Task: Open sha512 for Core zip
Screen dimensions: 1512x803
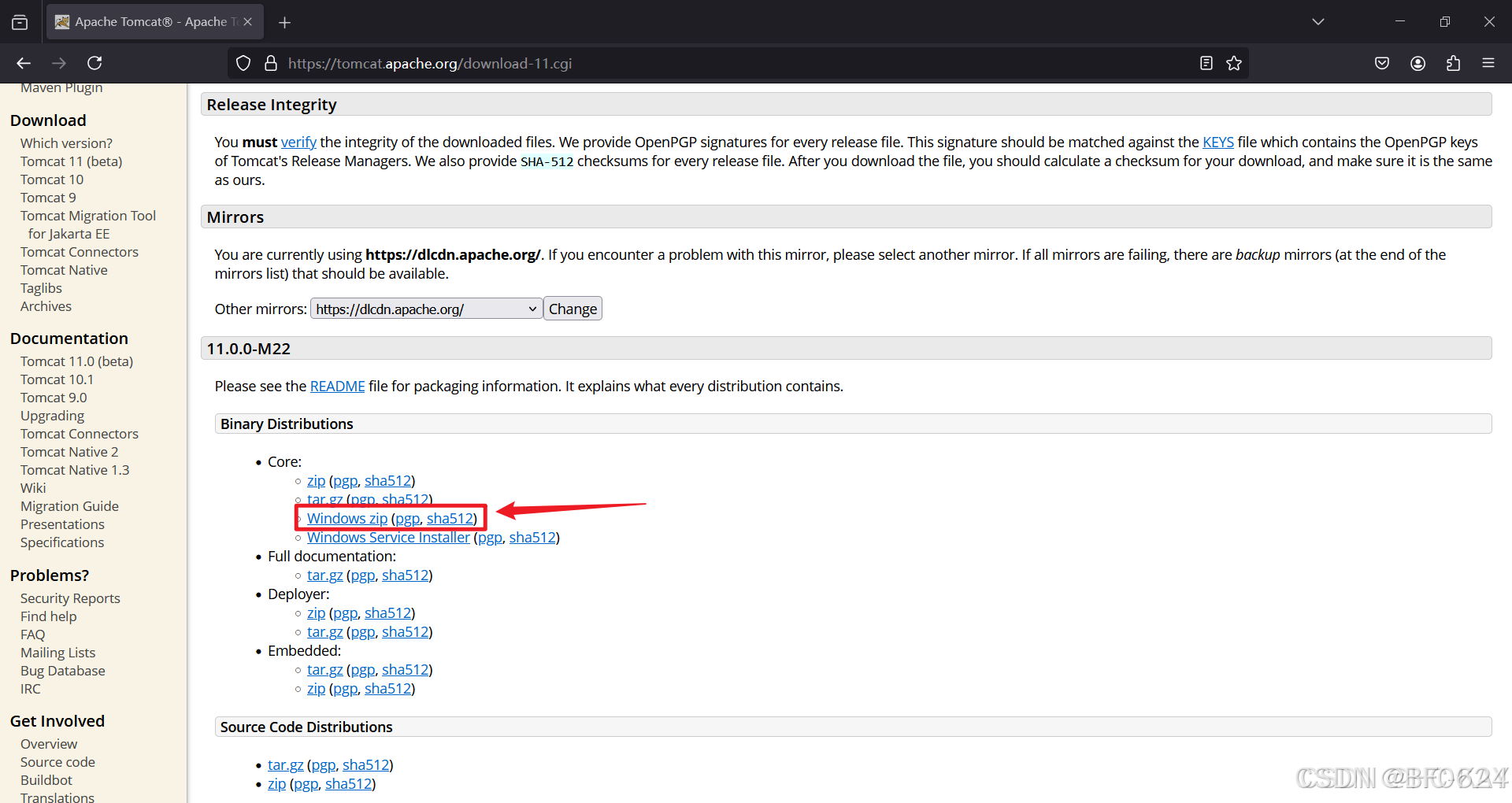Action: [388, 480]
